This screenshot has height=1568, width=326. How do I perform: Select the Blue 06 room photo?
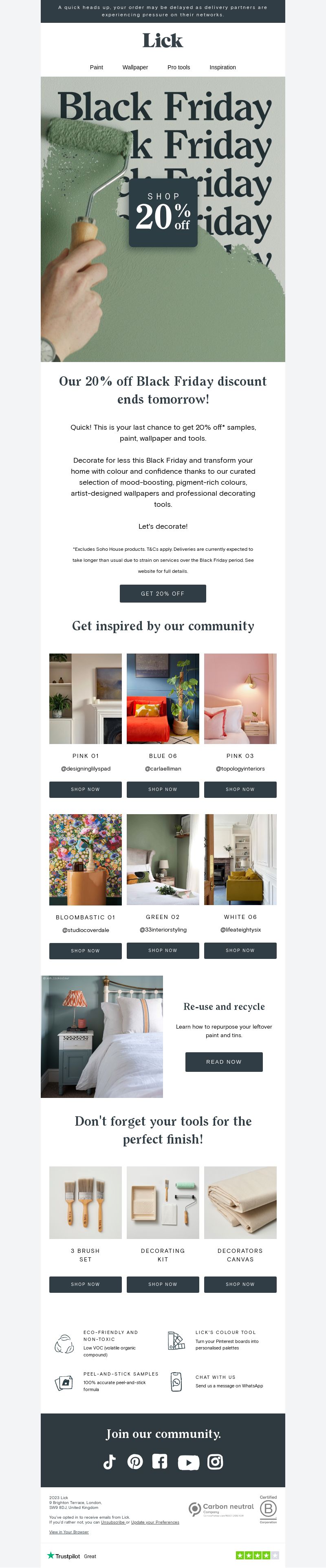coord(163,699)
